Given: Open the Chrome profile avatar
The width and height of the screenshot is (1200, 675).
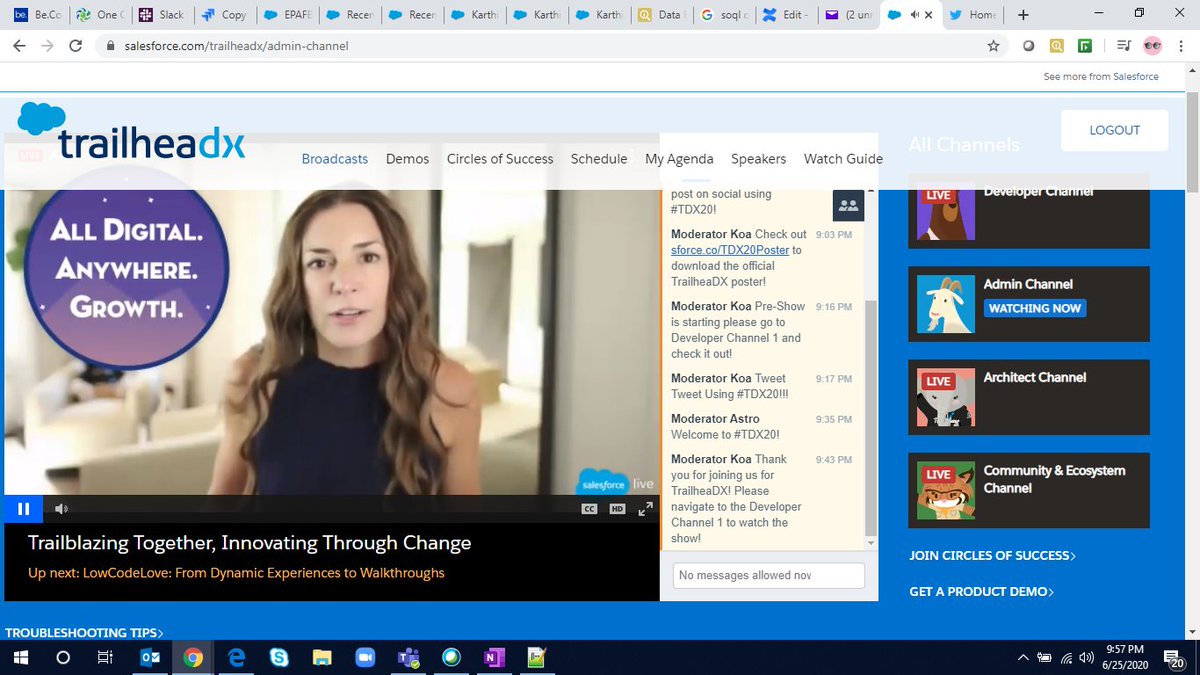Looking at the screenshot, I should click(x=1152, y=46).
